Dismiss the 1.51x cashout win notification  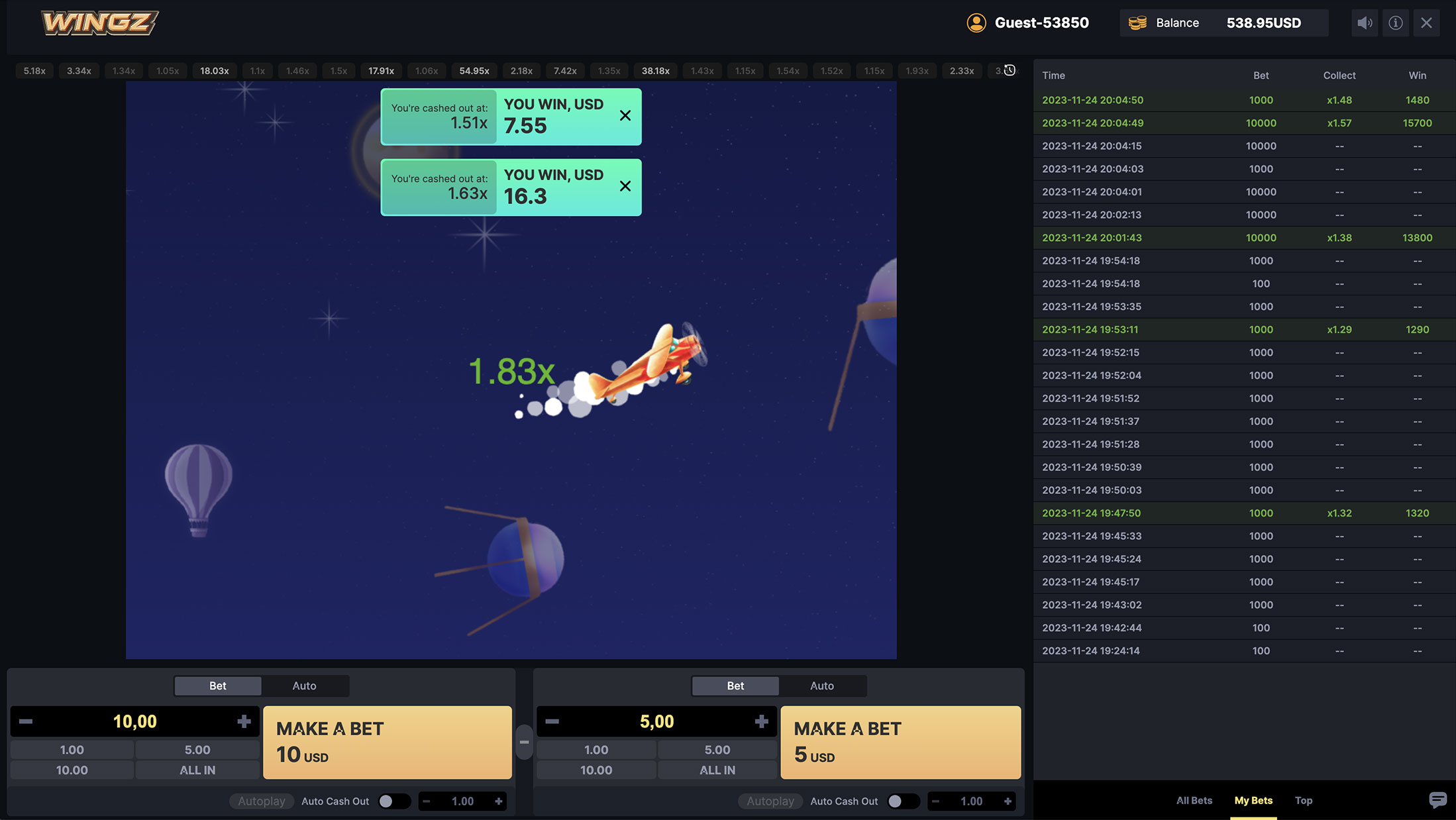coord(625,116)
